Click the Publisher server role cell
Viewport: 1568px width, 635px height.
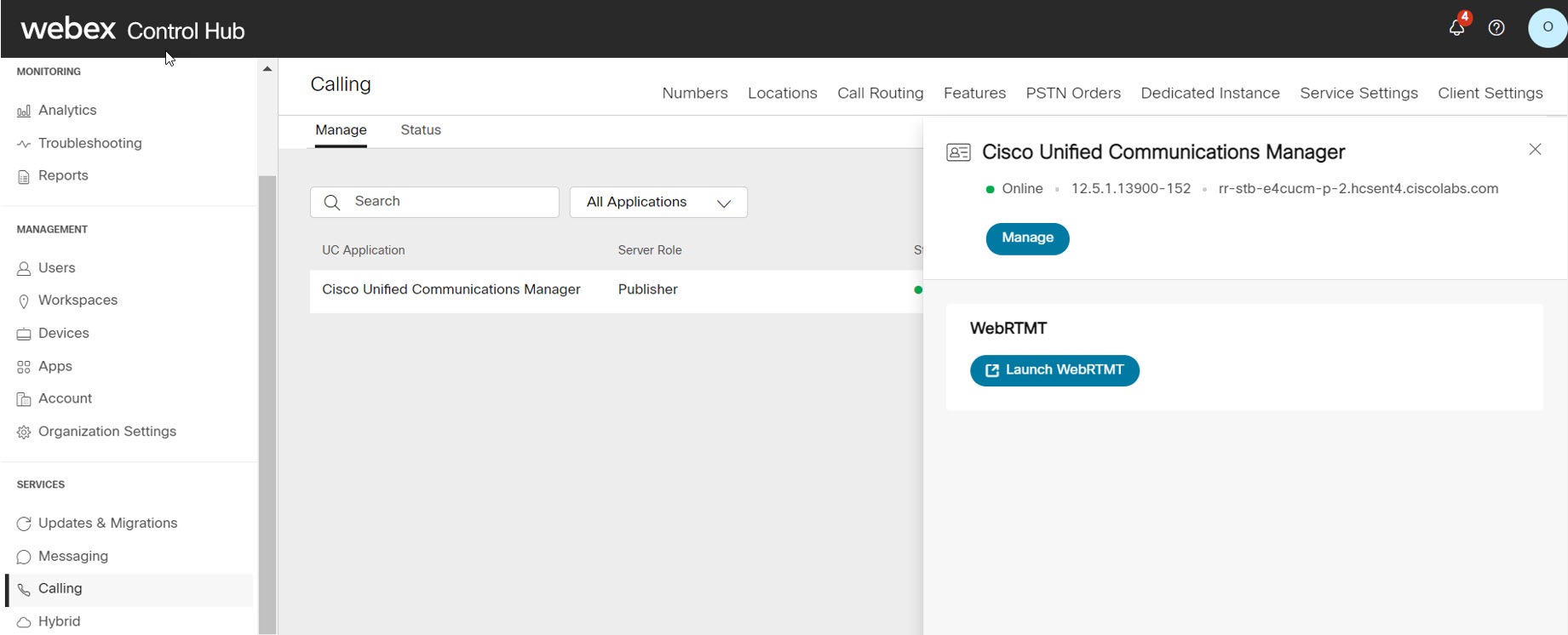click(648, 289)
